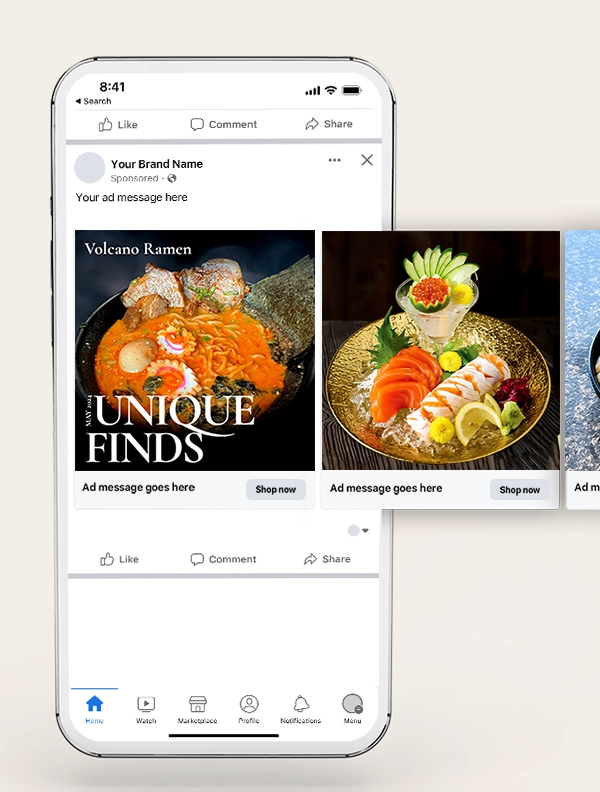Viewport: 600px width, 792px height.
Task: Tap the 8:41 clock in the status bar
Action: (x=112, y=87)
